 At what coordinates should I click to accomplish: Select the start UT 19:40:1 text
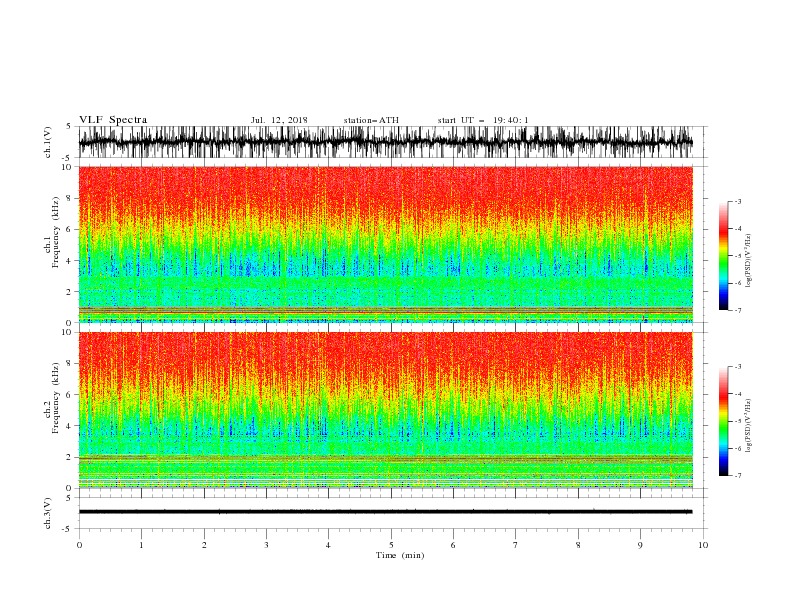coord(483,120)
